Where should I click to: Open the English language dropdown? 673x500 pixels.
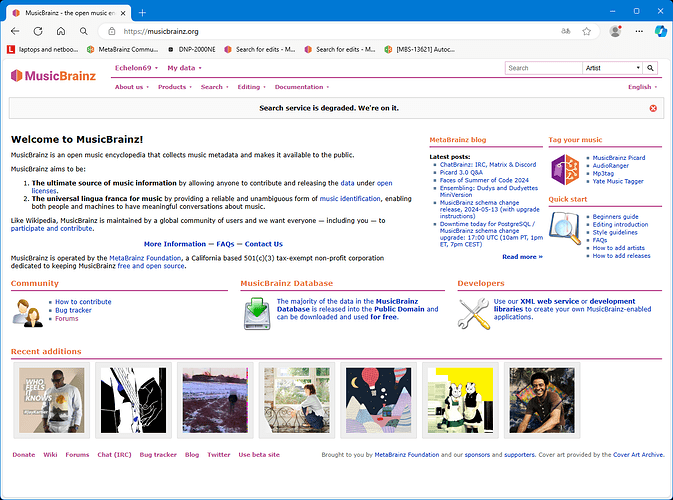(642, 87)
